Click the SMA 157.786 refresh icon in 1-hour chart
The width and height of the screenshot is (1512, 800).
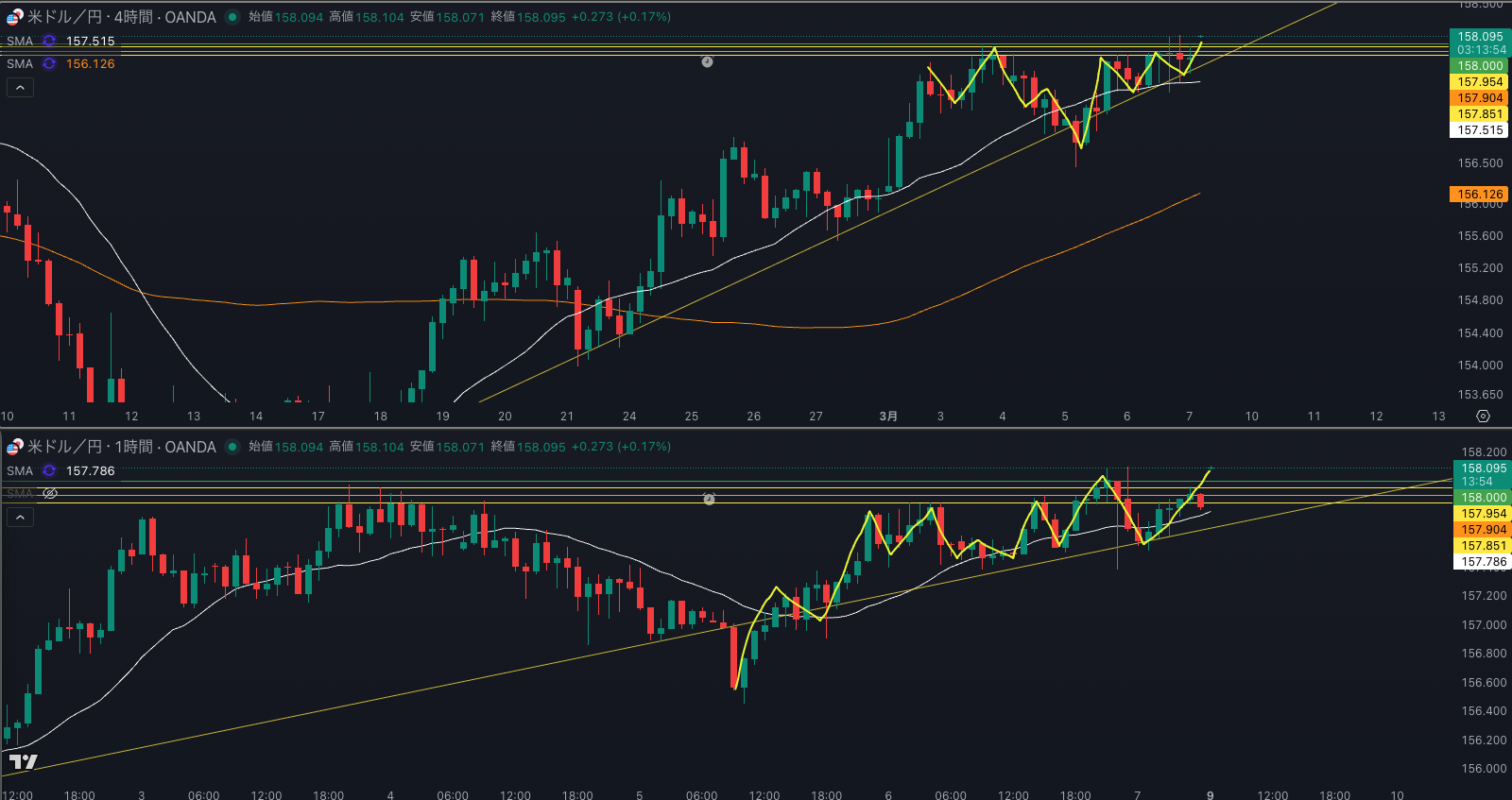[x=49, y=471]
